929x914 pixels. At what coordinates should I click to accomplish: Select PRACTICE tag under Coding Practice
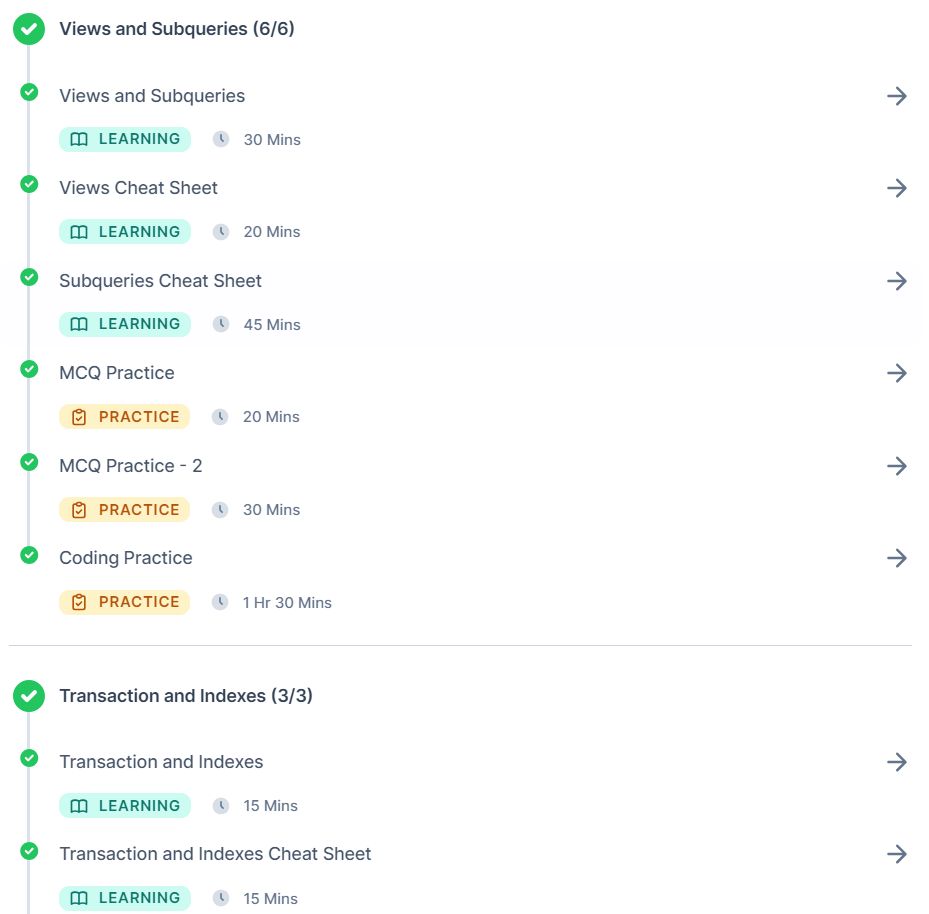pyautogui.click(x=124, y=602)
